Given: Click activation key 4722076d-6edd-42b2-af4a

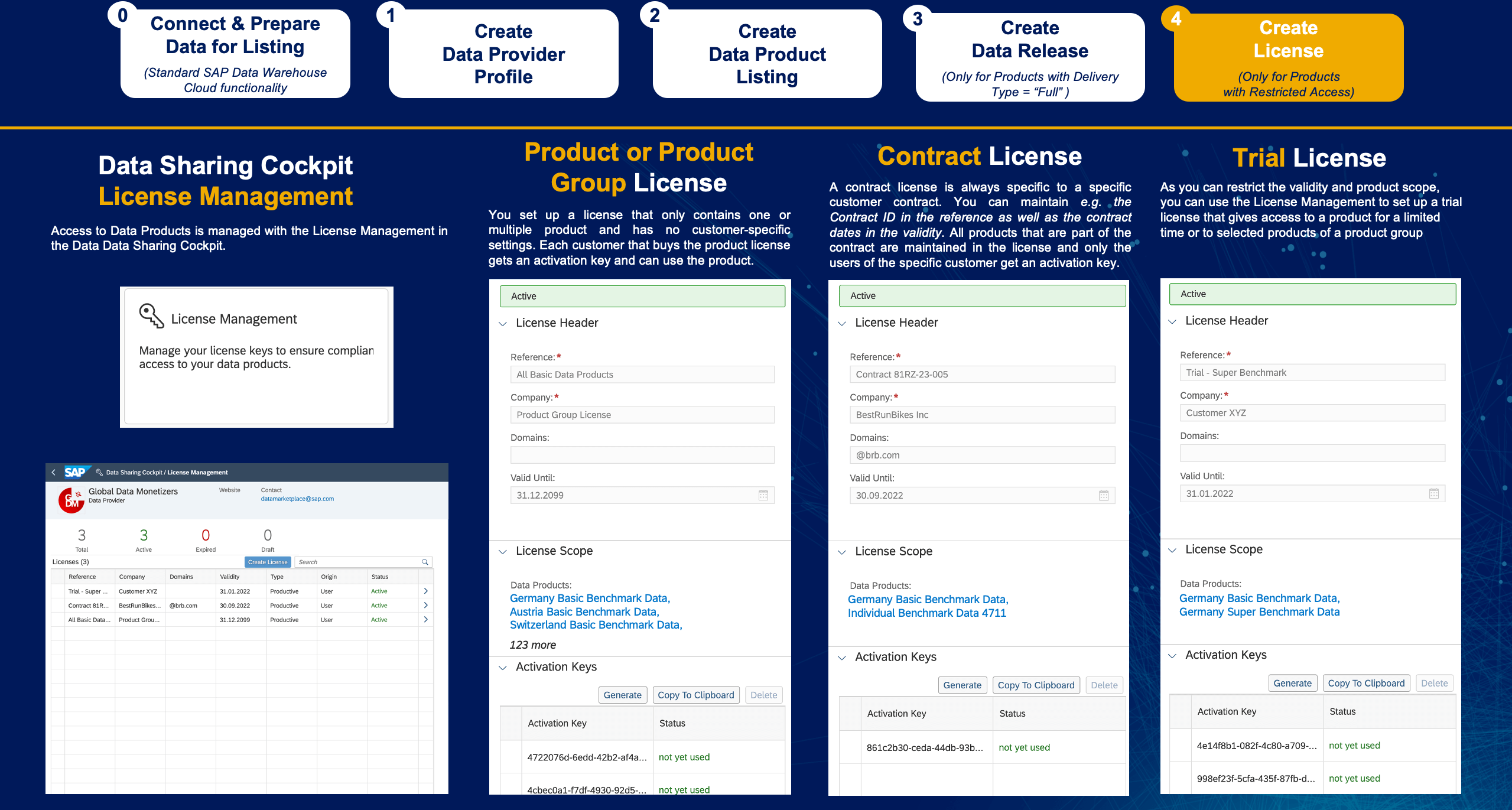Looking at the screenshot, I should (x=587, y=757).
